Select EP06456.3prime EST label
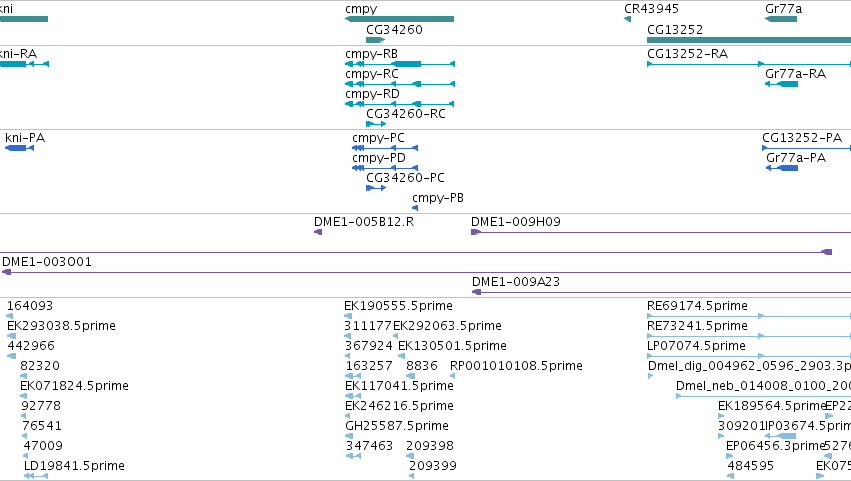 [x=776, y=446]
